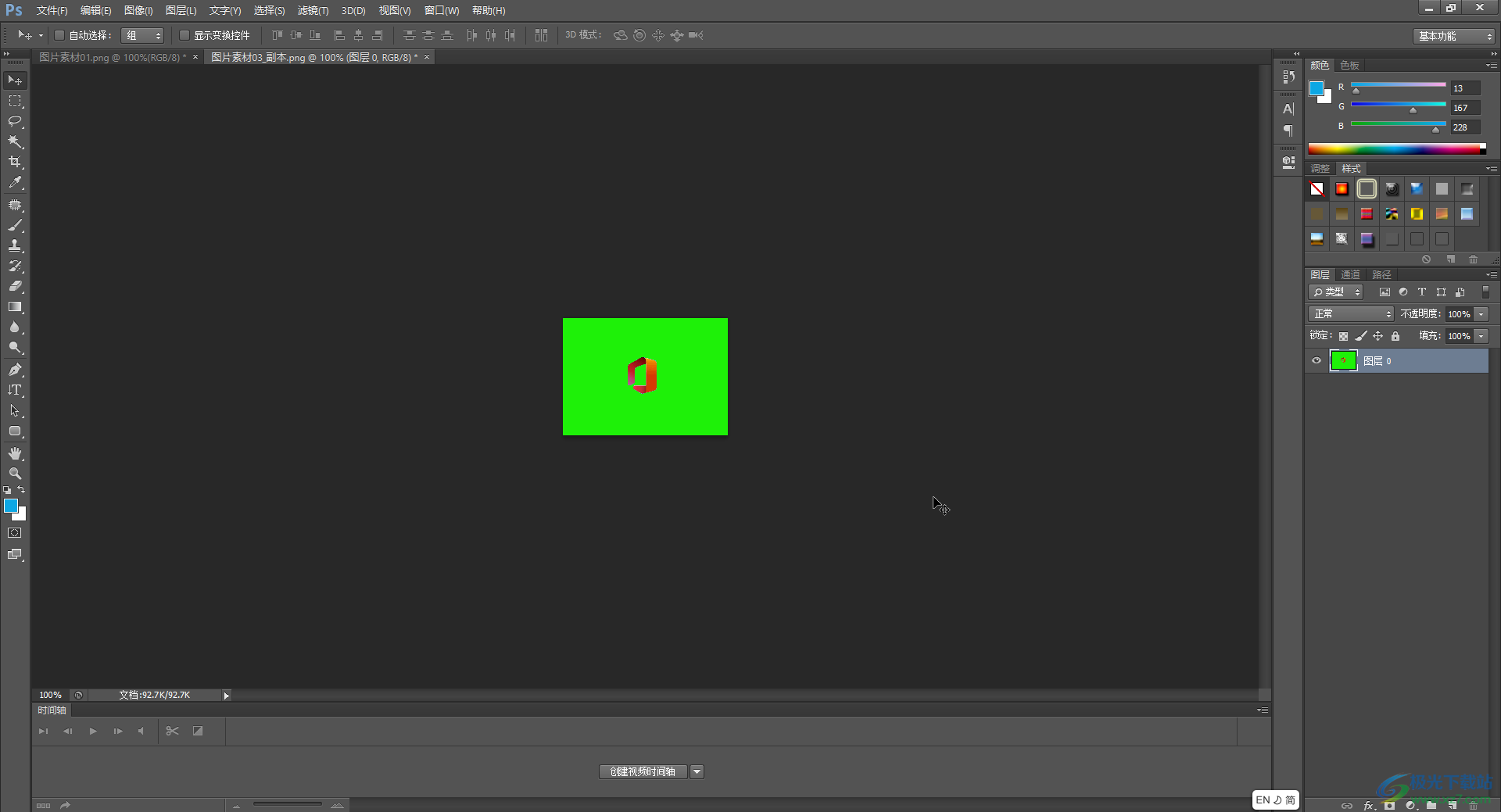Toggle lock image pixels brush icon
The image size is (1501, 812).
click(x=1361, y=336)
